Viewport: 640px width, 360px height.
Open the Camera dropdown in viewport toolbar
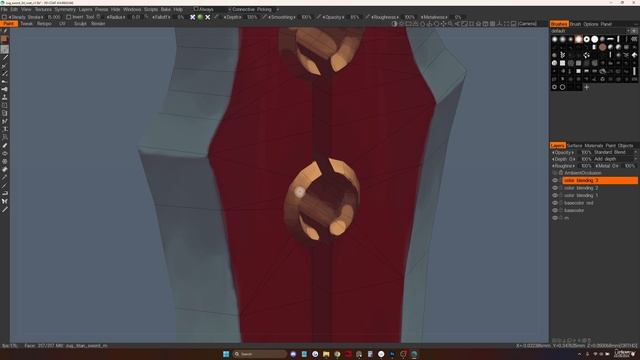[x=528, y=24]
